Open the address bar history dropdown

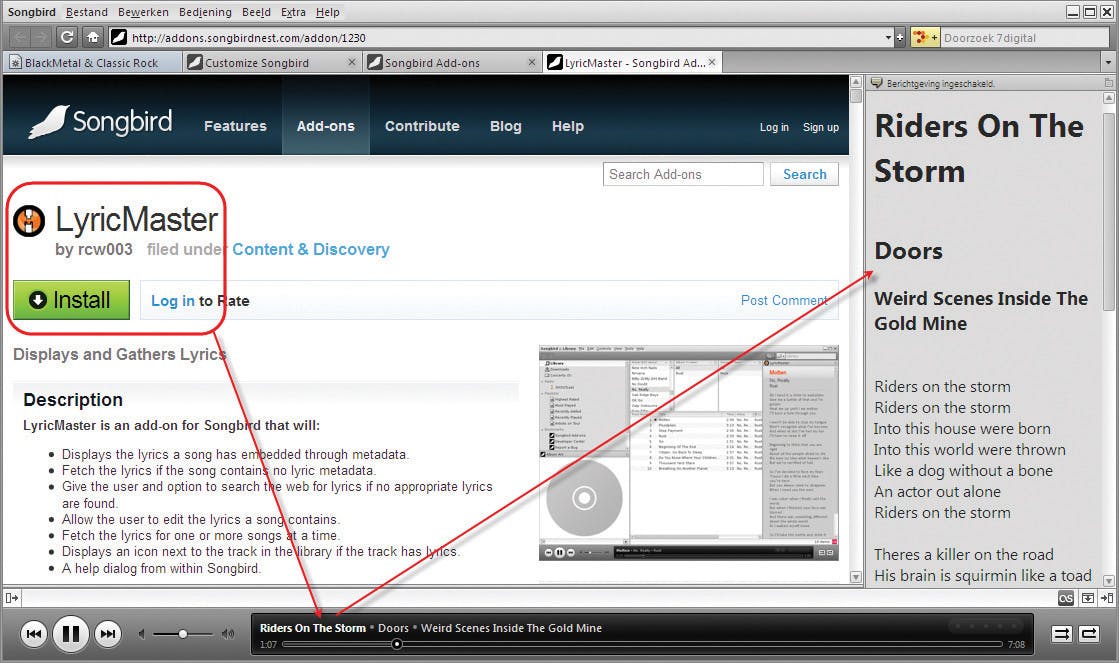click(888, 38)
